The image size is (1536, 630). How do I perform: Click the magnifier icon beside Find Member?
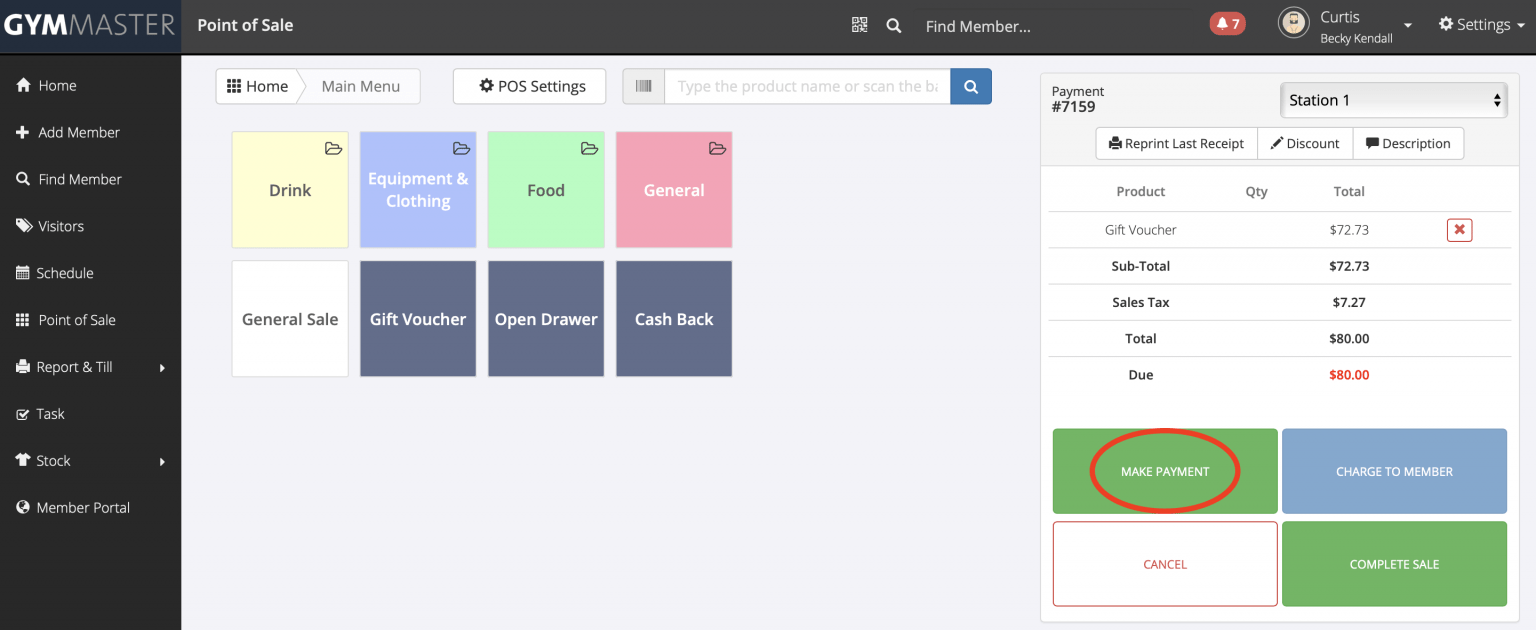pyautogui.click(x=894, y=26)
